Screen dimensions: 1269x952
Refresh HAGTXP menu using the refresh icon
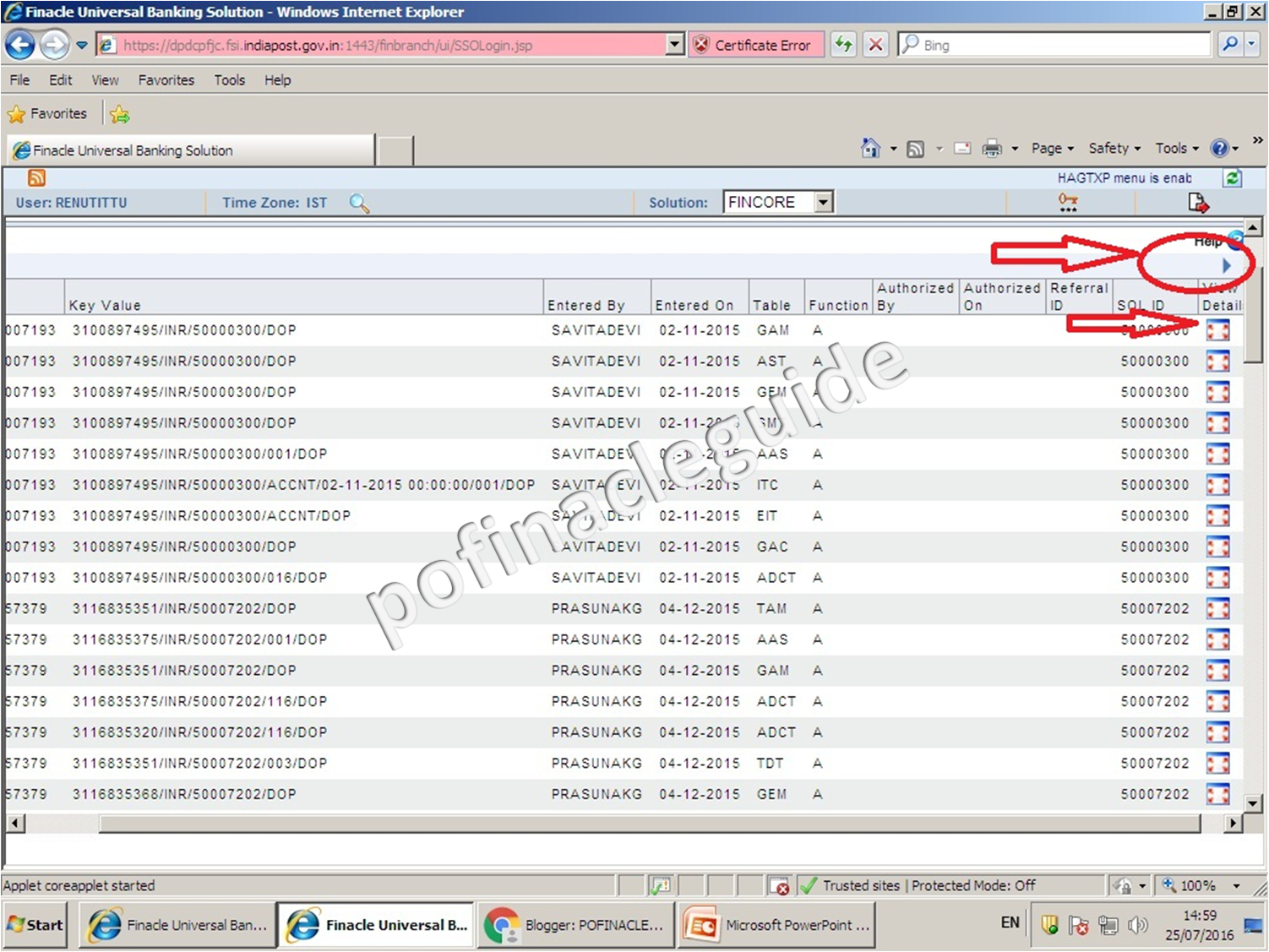[x=1233, y=177]
